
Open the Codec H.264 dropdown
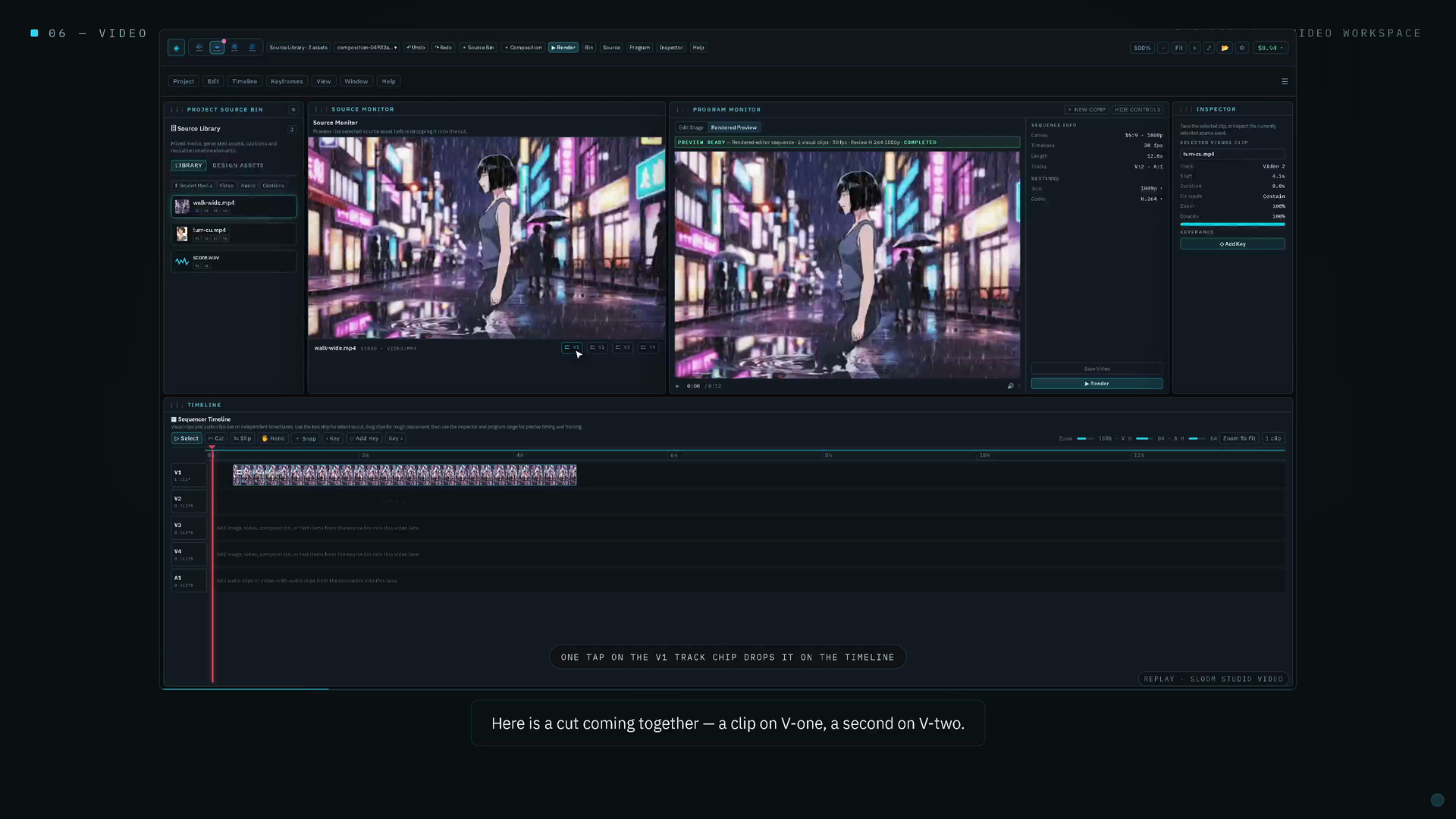pos(1151,199)
